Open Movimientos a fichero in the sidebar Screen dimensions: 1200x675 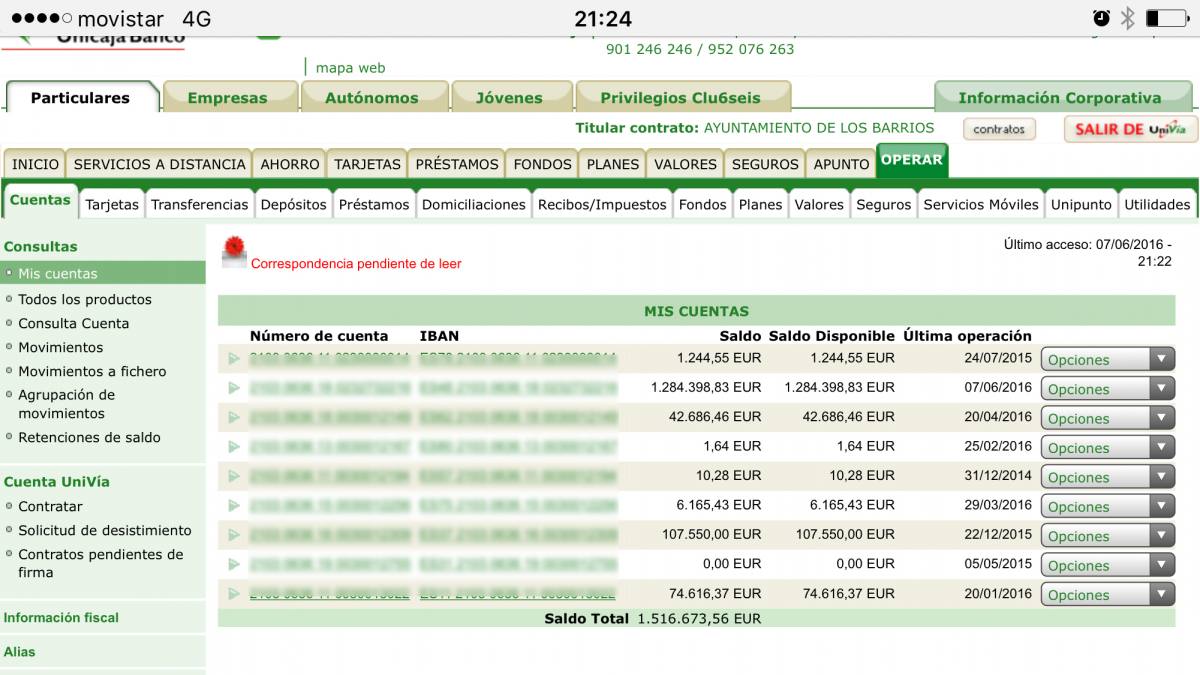coord(92,371)
